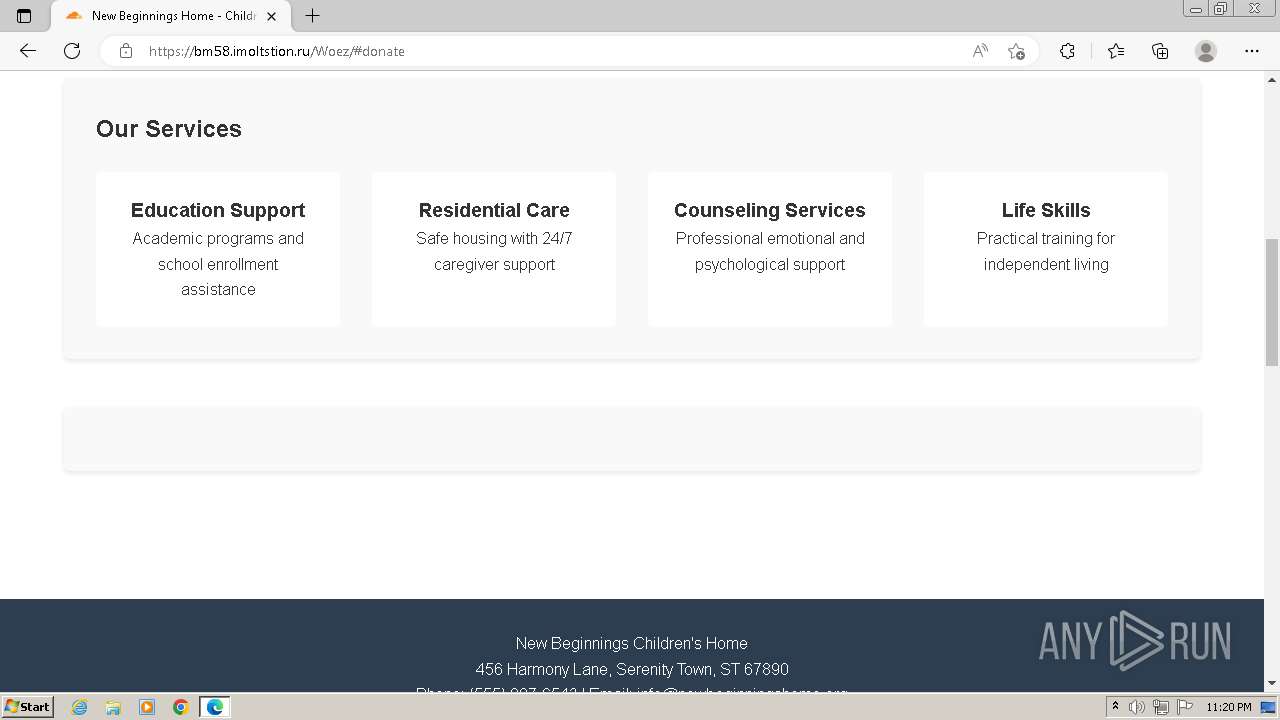
Task: Switch to Microsoft Edge taskbar button
Action: (215, 707)
